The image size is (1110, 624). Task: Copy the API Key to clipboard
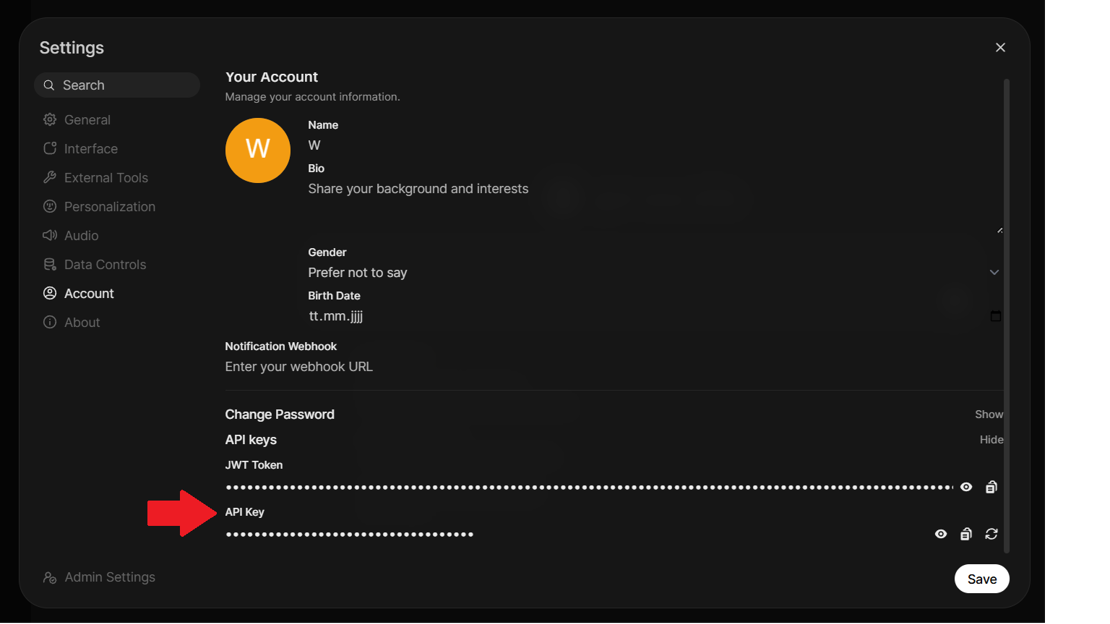[x=966, y=534]
